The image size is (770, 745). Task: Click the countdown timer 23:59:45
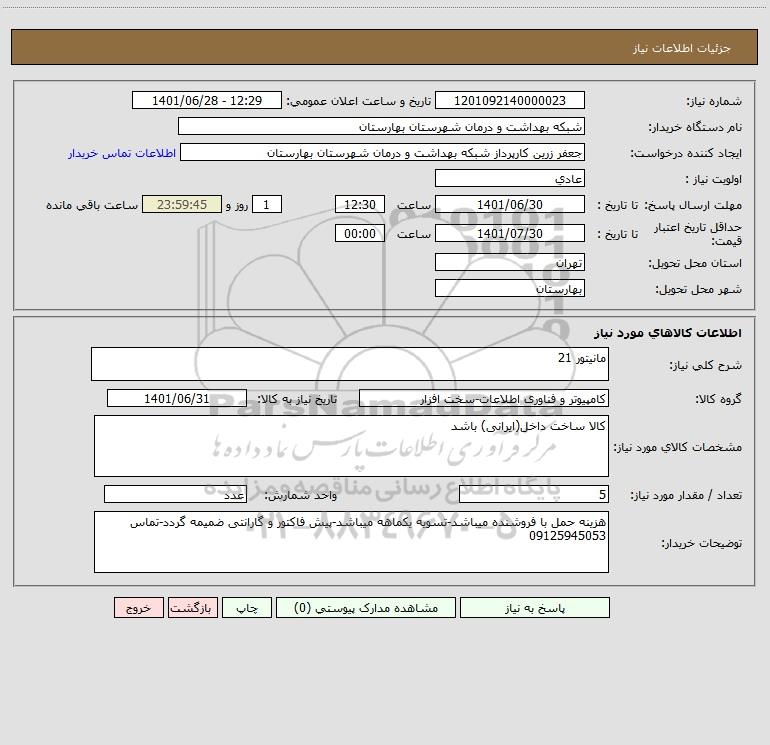182,205
